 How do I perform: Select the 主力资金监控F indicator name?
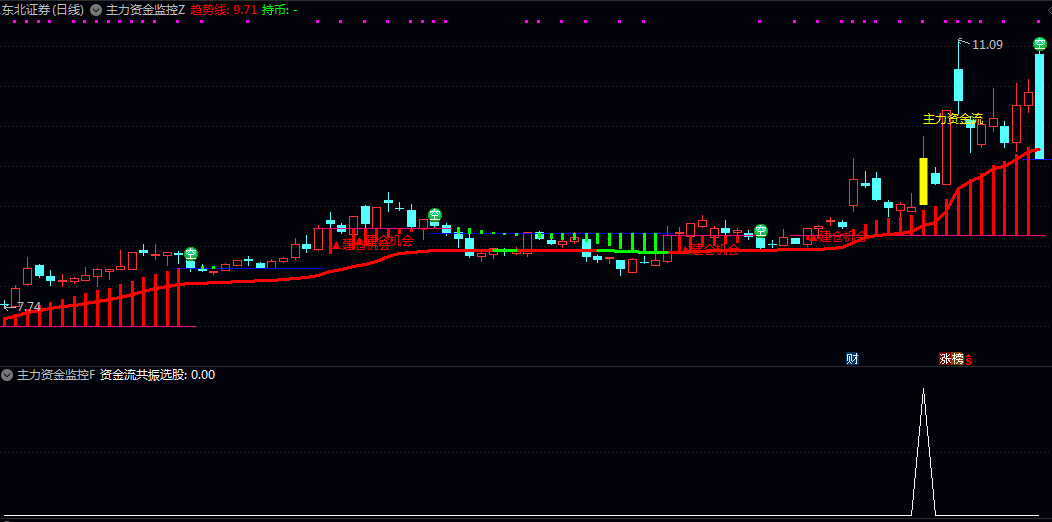click(55, 375)
